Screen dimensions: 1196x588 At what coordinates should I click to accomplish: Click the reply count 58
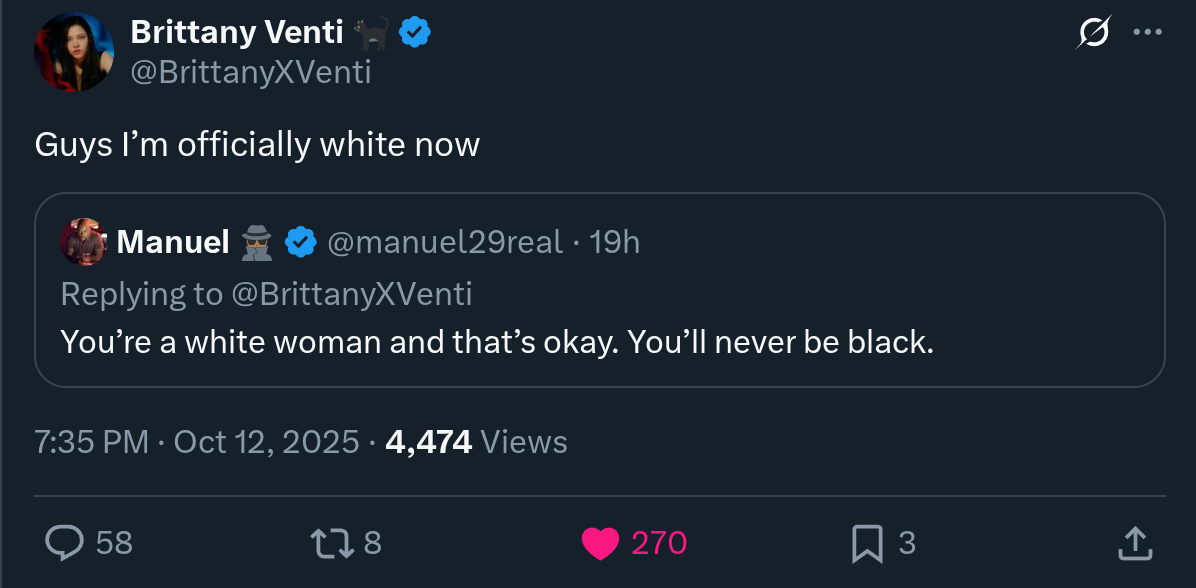[x=114, y=543]
